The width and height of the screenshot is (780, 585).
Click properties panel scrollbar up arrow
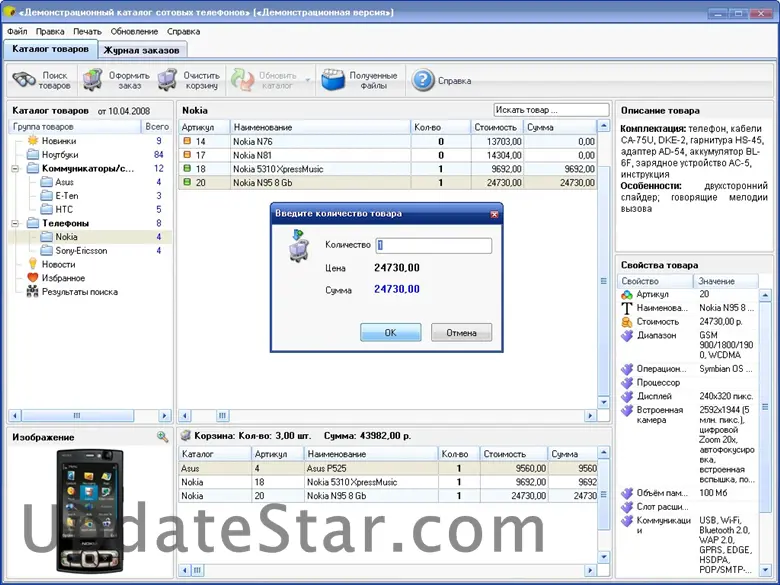(765, 295)
